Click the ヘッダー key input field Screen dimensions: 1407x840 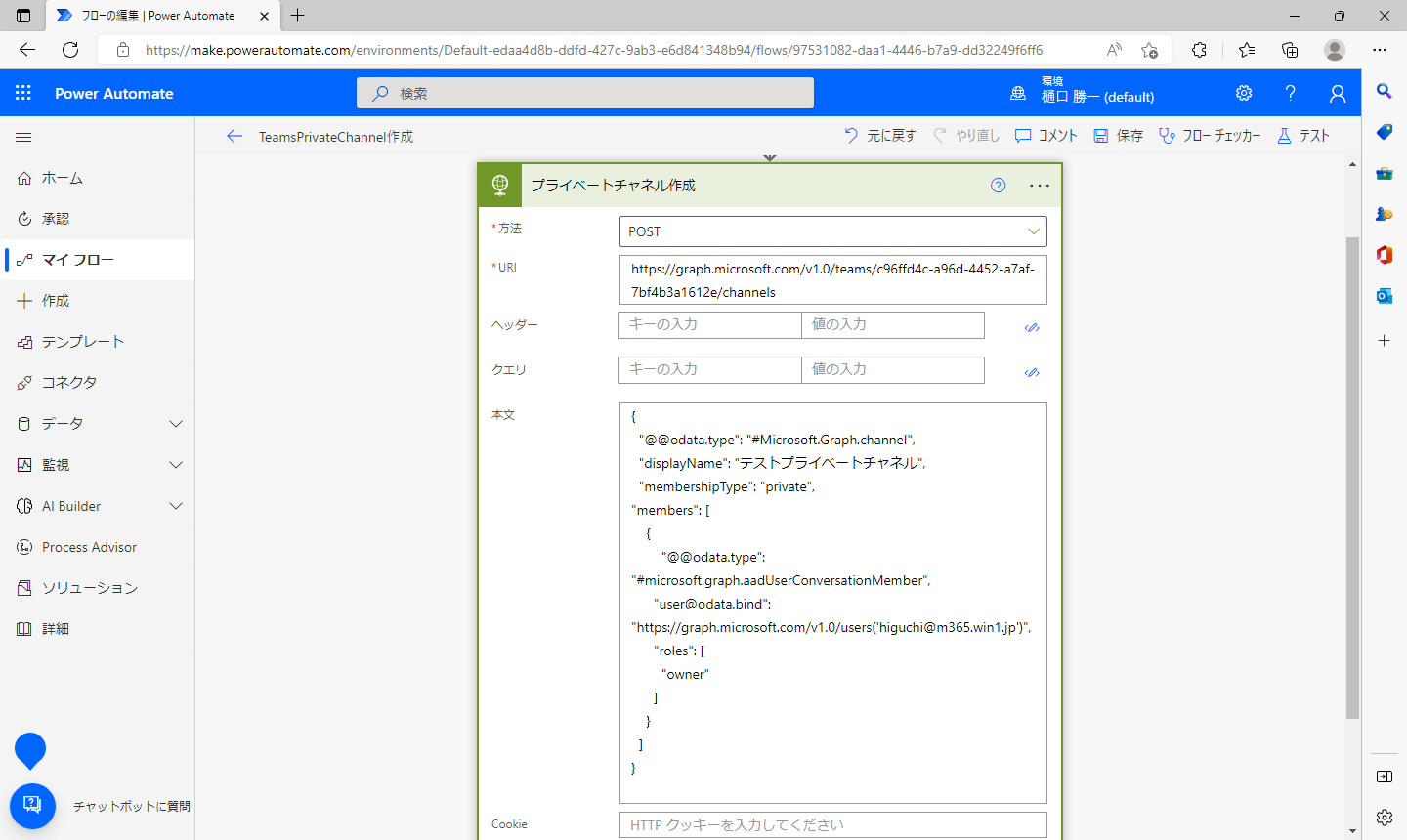(710, 324)
